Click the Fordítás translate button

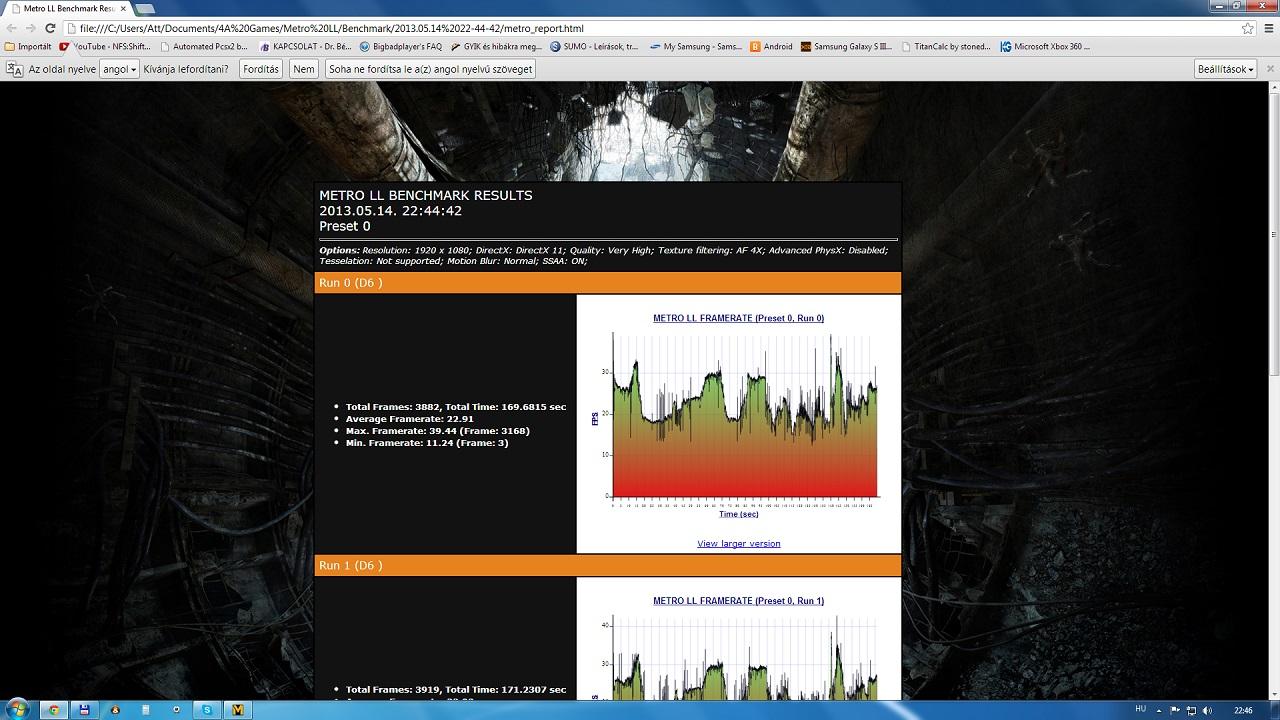tap(261, 69)
